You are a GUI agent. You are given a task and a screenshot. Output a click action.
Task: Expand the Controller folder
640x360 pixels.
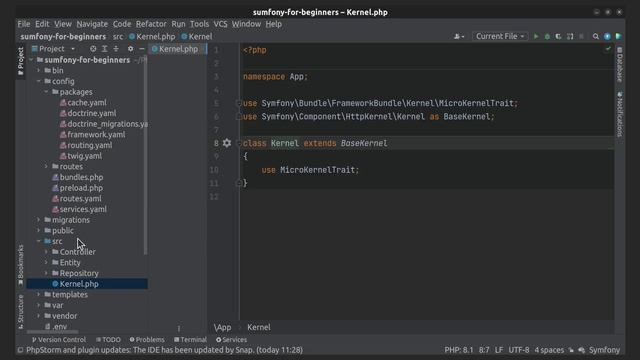46,252
